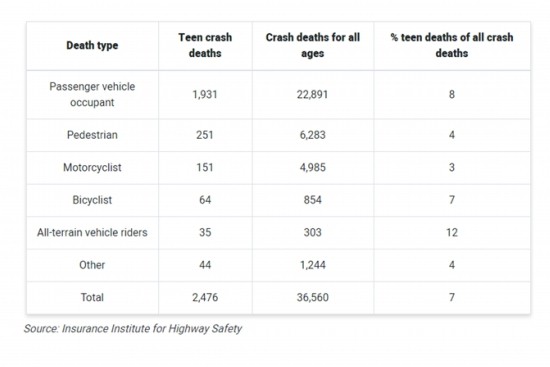550x367 pixels.
Task: Select 'All-terrain vehicle riders' row label
Action: point(92,232)
